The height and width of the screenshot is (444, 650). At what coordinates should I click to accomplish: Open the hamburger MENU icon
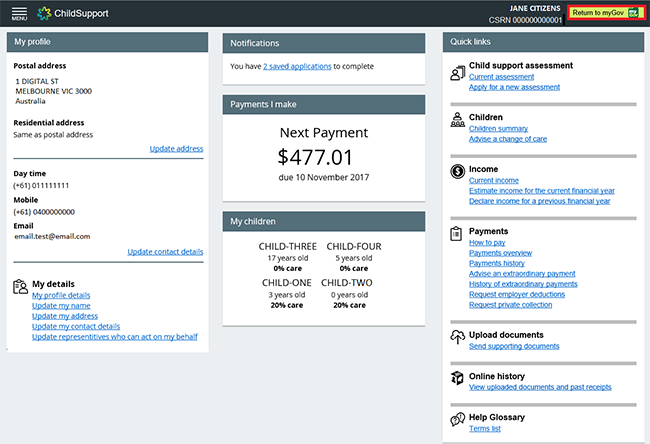pyautogui.click(x=19, y=14)
